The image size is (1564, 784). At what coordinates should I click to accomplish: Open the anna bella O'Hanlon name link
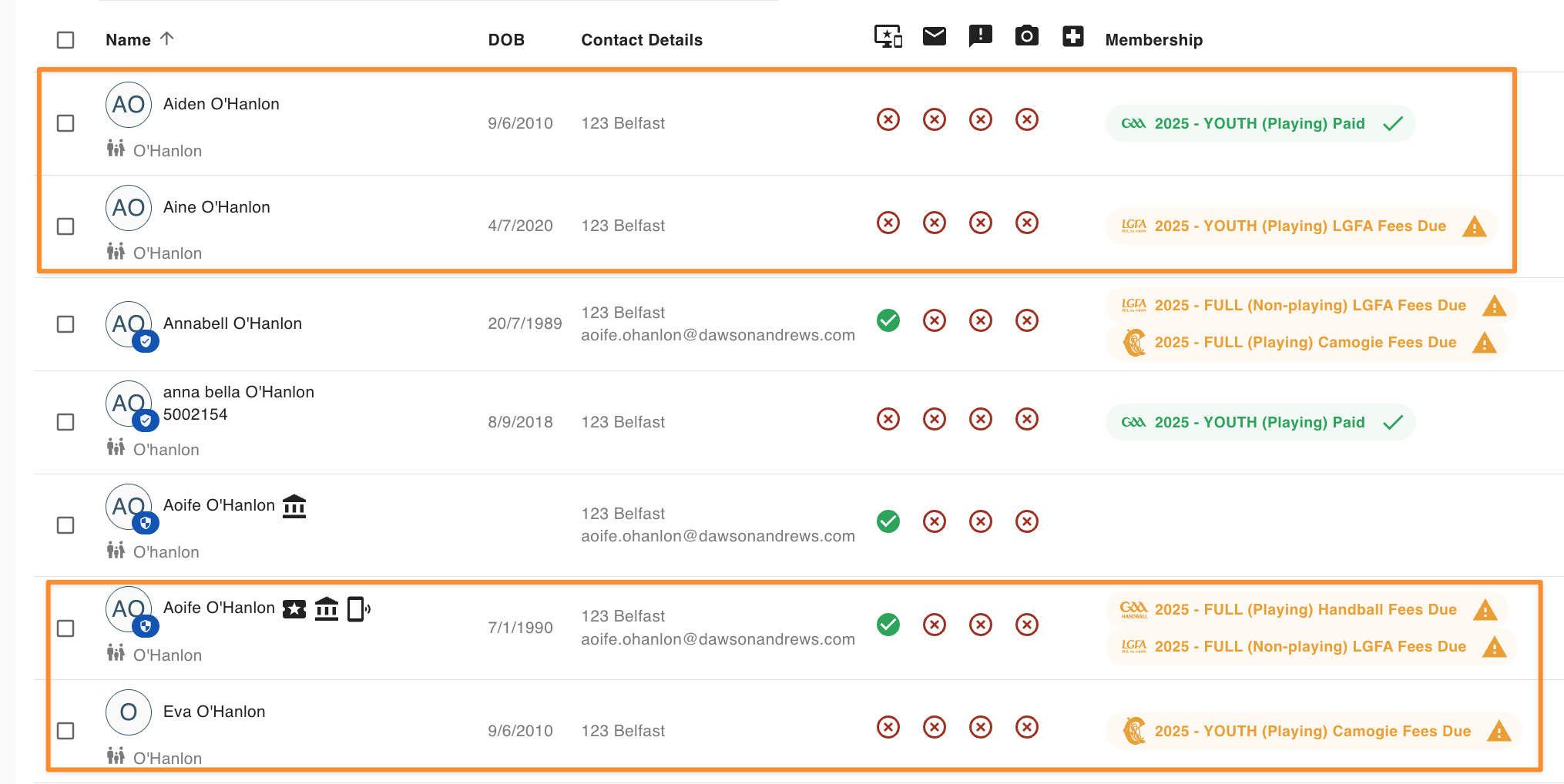(x=239, y=392)
